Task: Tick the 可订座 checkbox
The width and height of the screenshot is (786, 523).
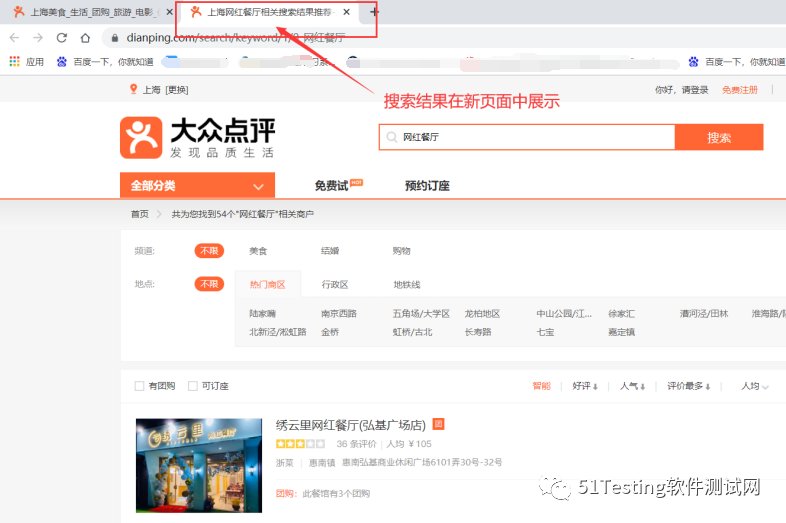Action: (192, 386)
